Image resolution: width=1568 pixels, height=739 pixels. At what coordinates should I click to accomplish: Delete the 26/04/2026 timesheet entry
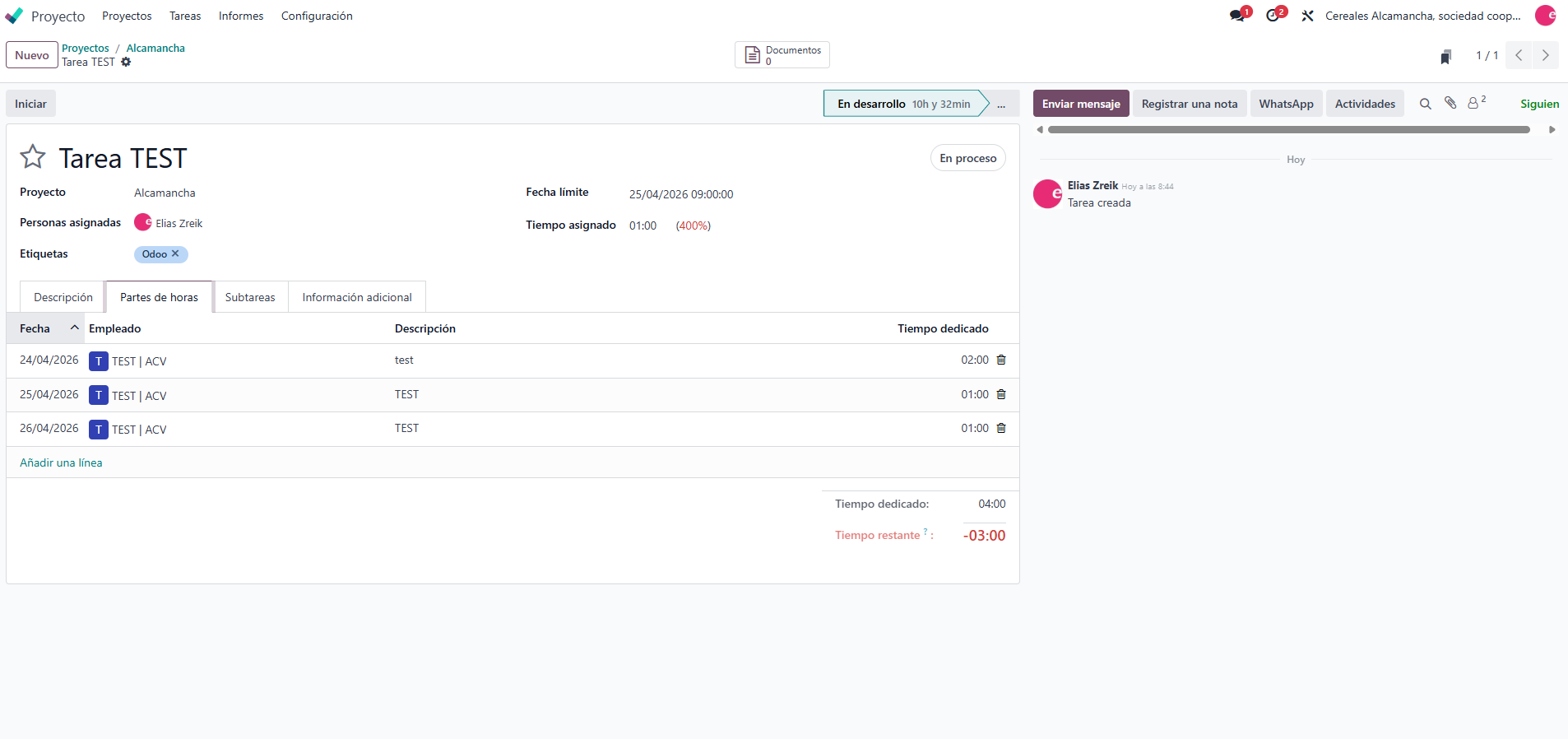tap(1001, 428)
